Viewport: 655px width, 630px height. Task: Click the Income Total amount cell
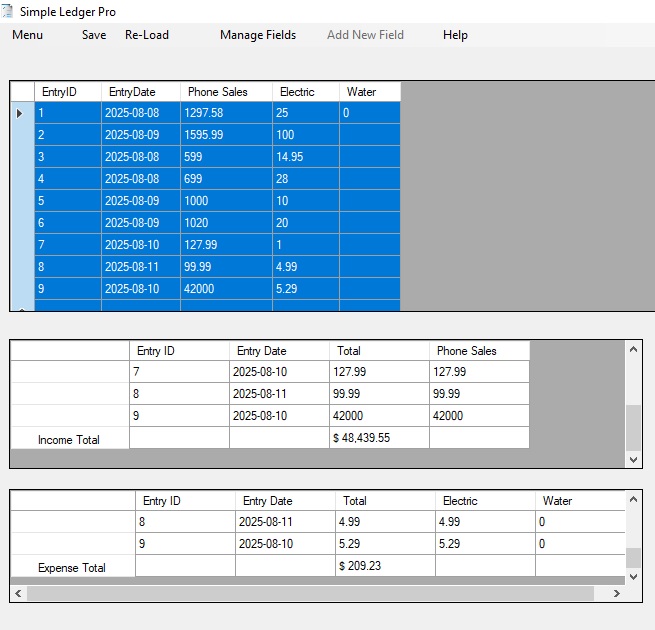point(379,439)
